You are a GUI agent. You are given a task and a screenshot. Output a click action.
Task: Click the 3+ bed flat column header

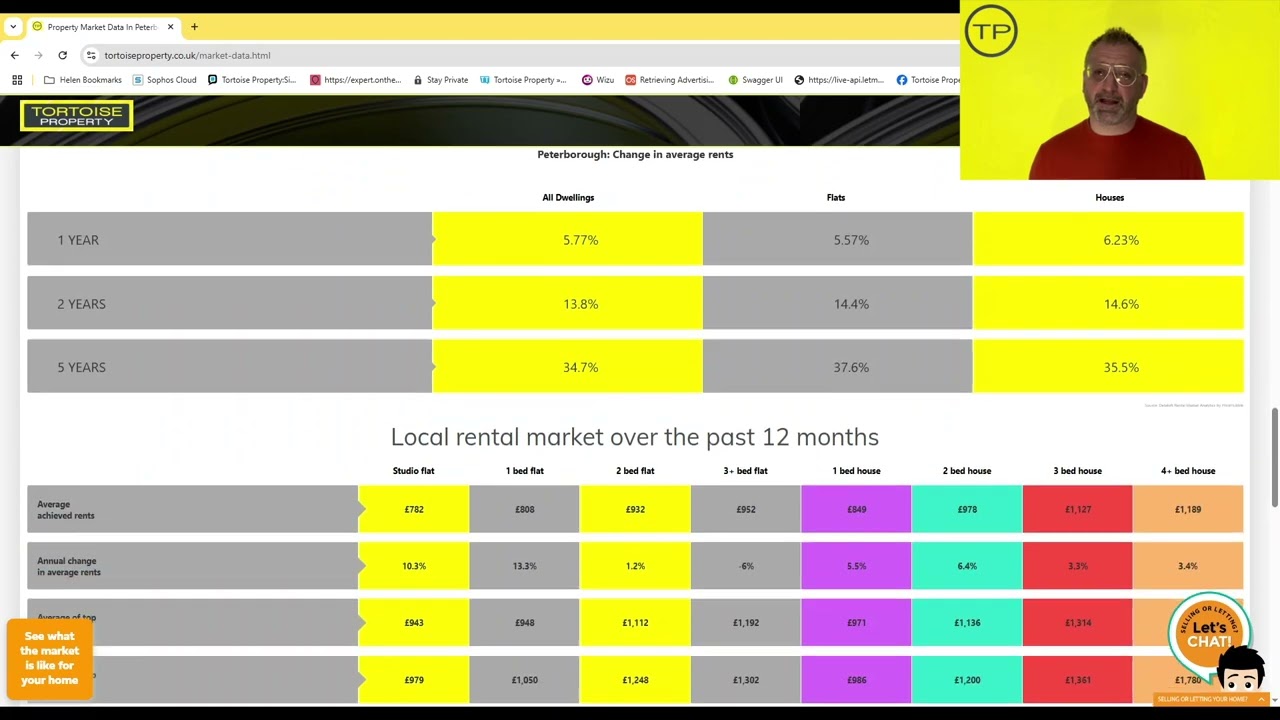pos(745,471)
